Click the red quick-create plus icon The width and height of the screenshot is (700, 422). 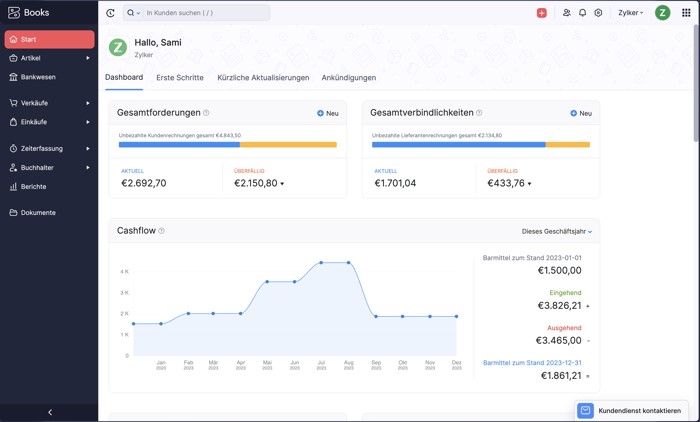pyautogui.click(x=542, y=13)
